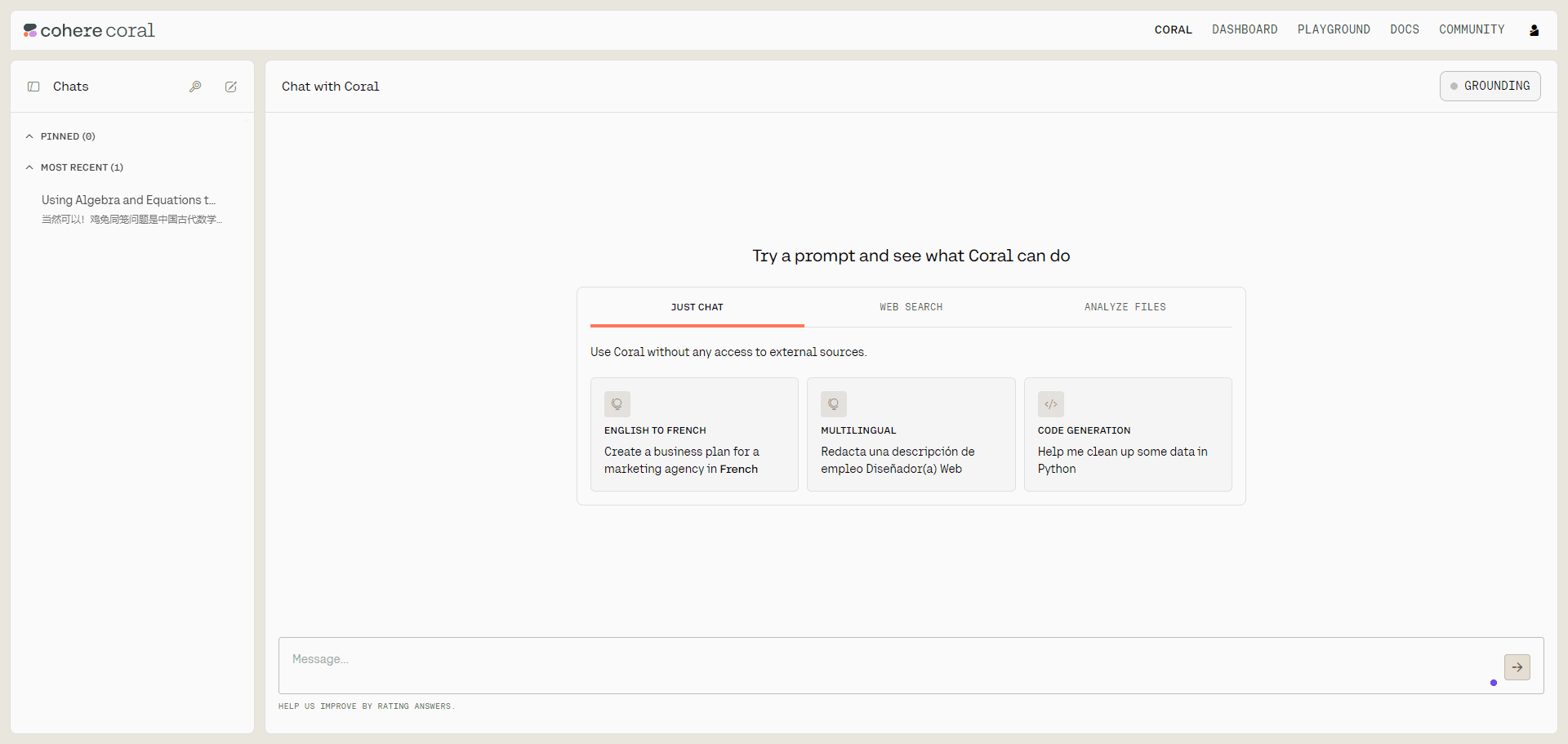Switch to the Analyze Files tab
Image resolution: width=1568 pixels, height=744 pixels.
point(1125,308)
